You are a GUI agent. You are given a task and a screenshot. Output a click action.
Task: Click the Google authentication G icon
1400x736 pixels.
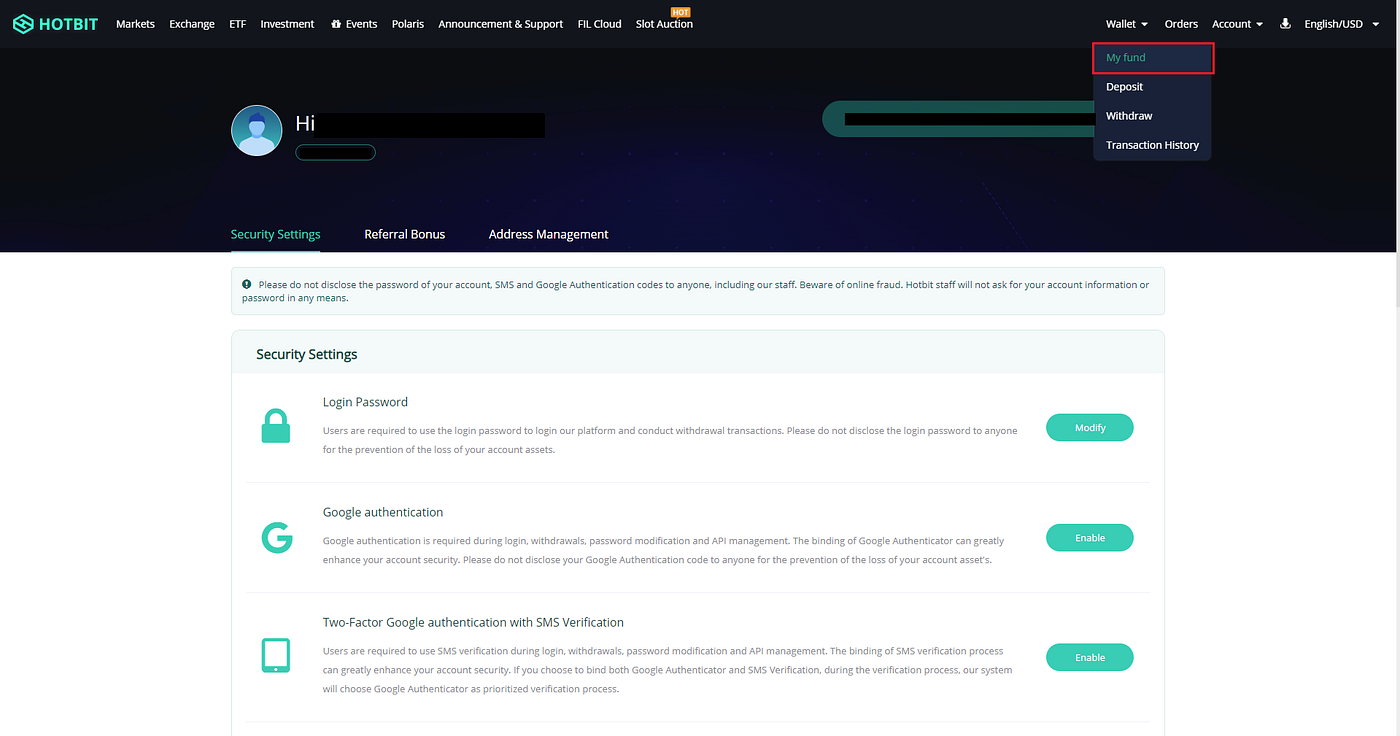(x=277, y=537)
